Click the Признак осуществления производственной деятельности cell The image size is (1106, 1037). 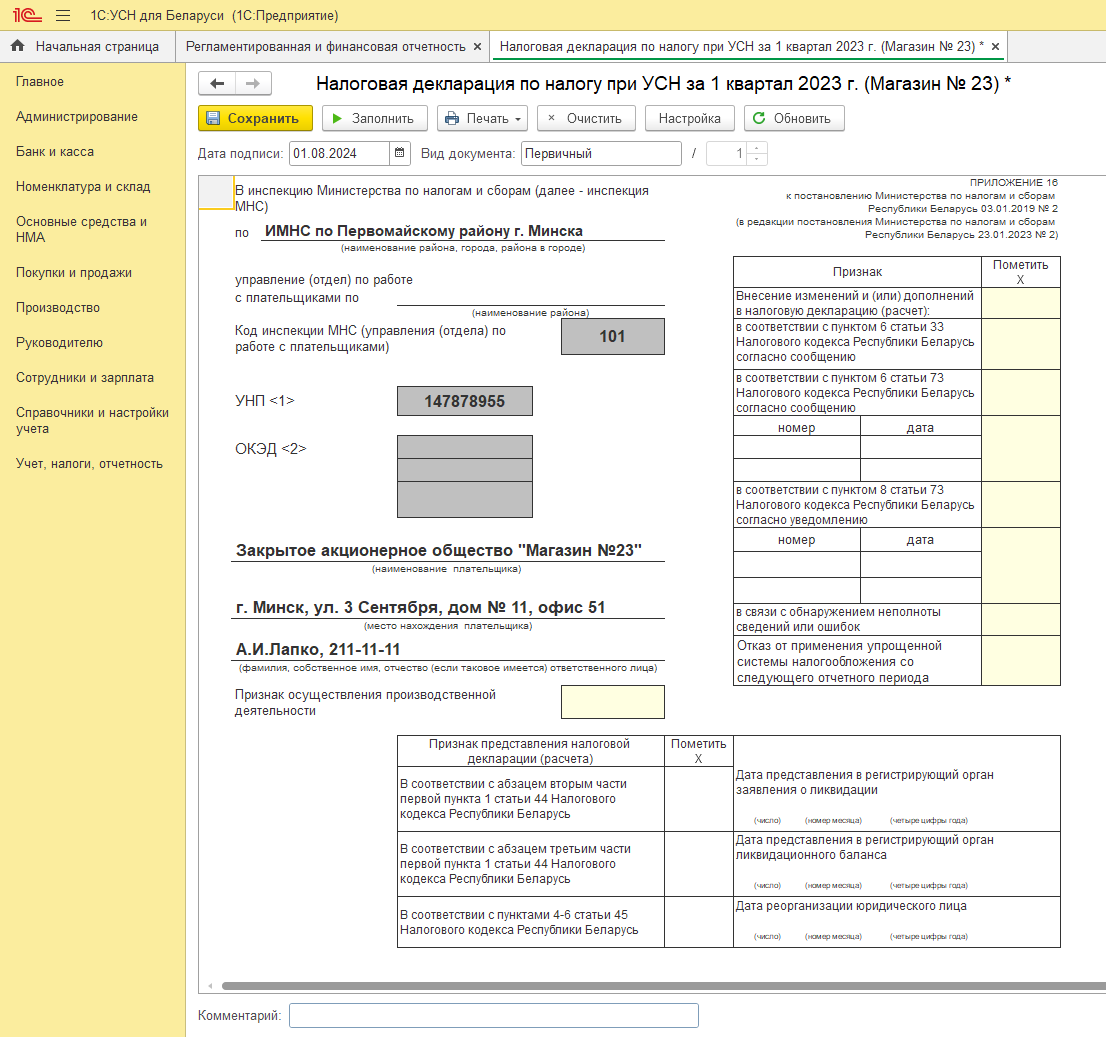coord(612,702)
